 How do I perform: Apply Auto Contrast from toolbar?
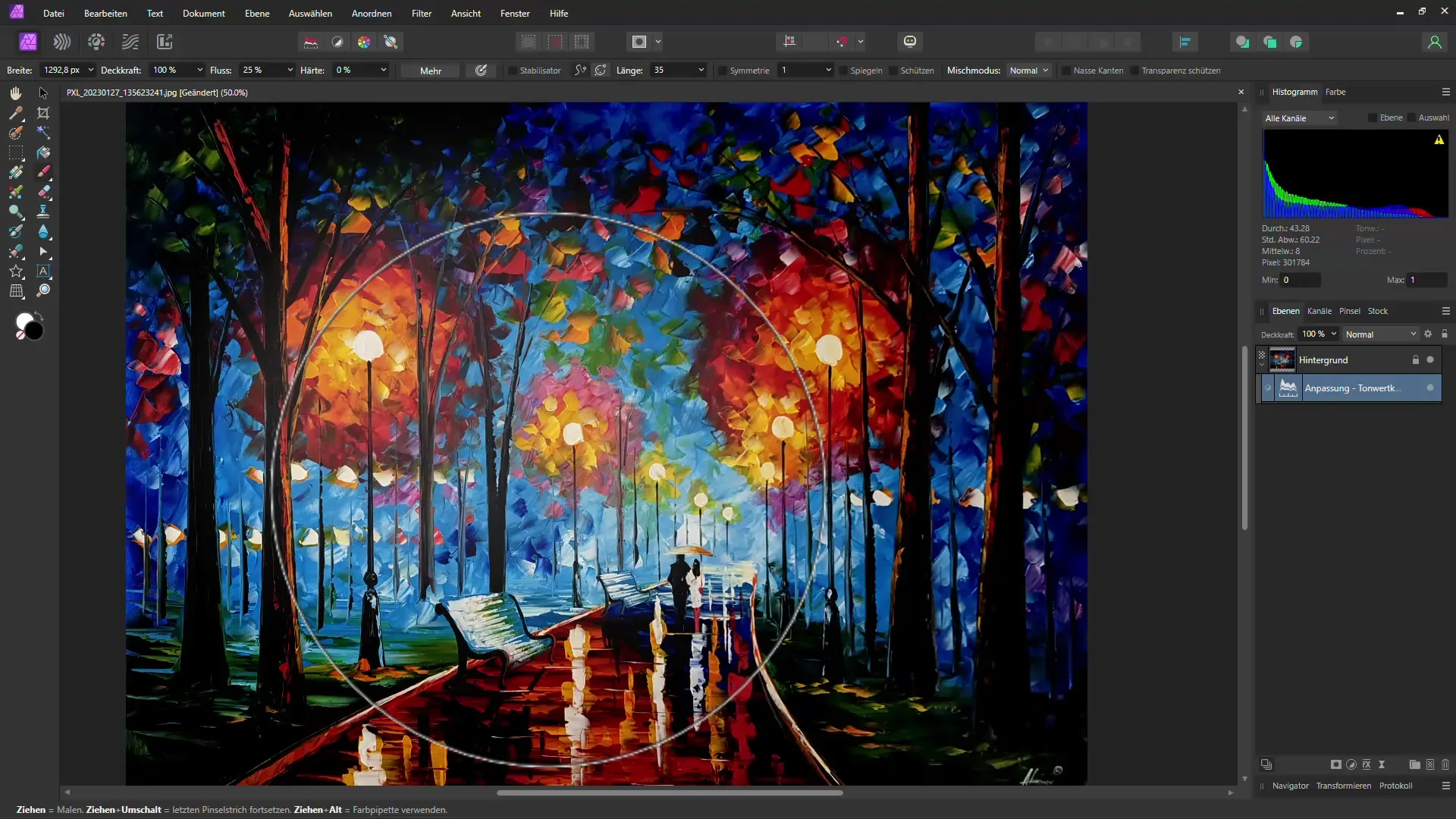coord(337,42)
